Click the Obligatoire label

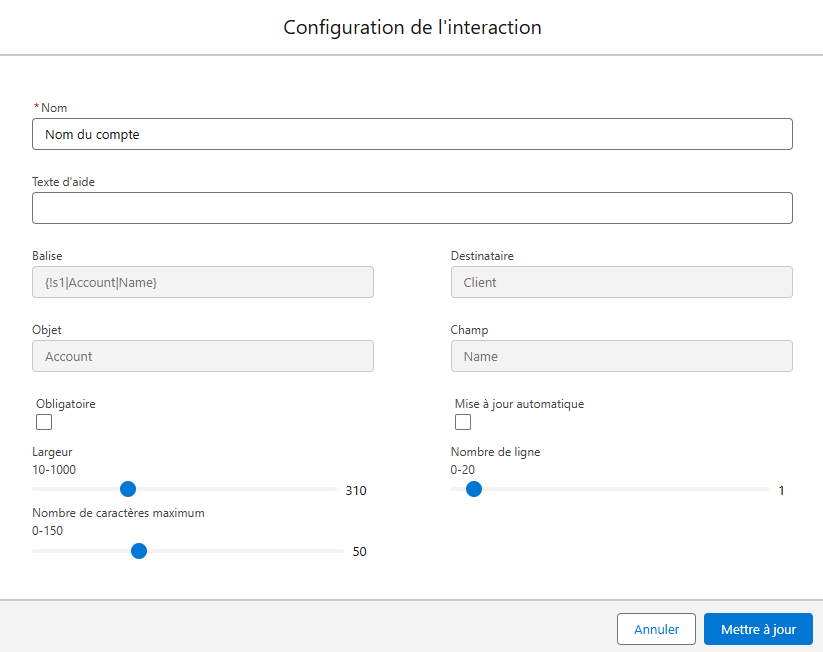[66, 404]
